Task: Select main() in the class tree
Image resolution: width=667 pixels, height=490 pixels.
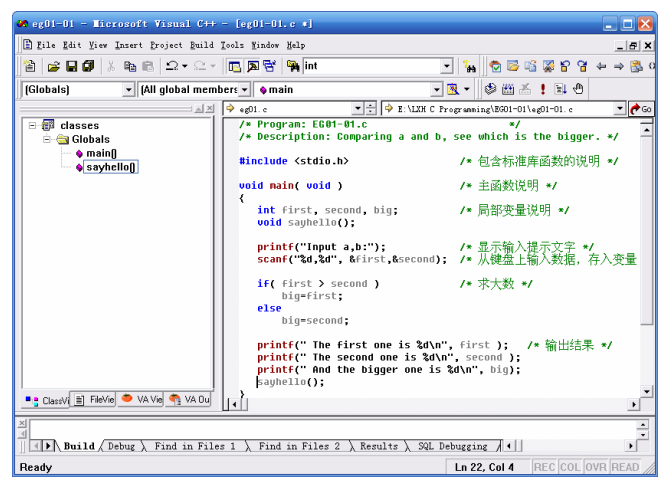Action: pyautogui.click(x=101, y=154)
